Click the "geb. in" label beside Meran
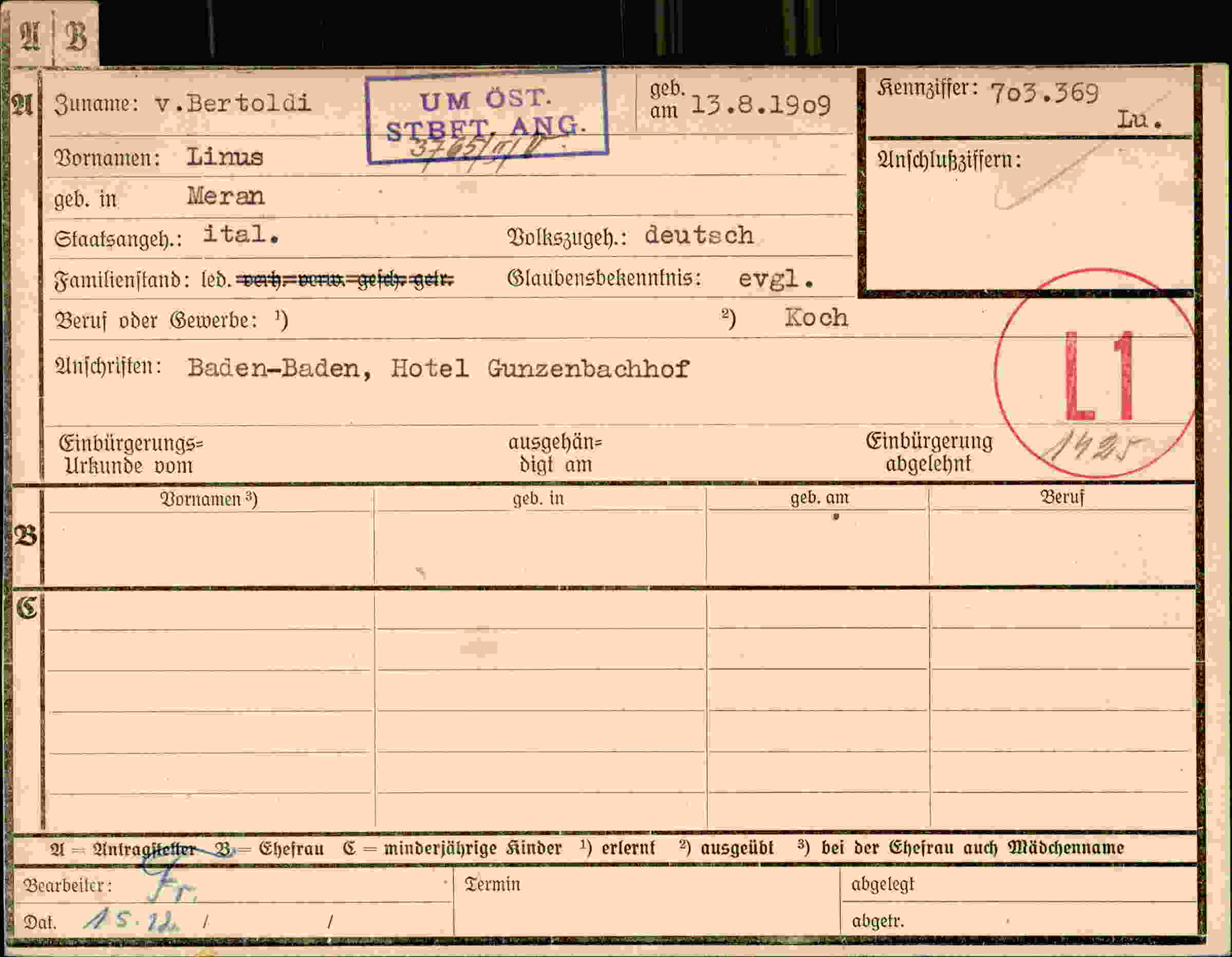This screenshot has width=1232, height=957. point(85,198)
